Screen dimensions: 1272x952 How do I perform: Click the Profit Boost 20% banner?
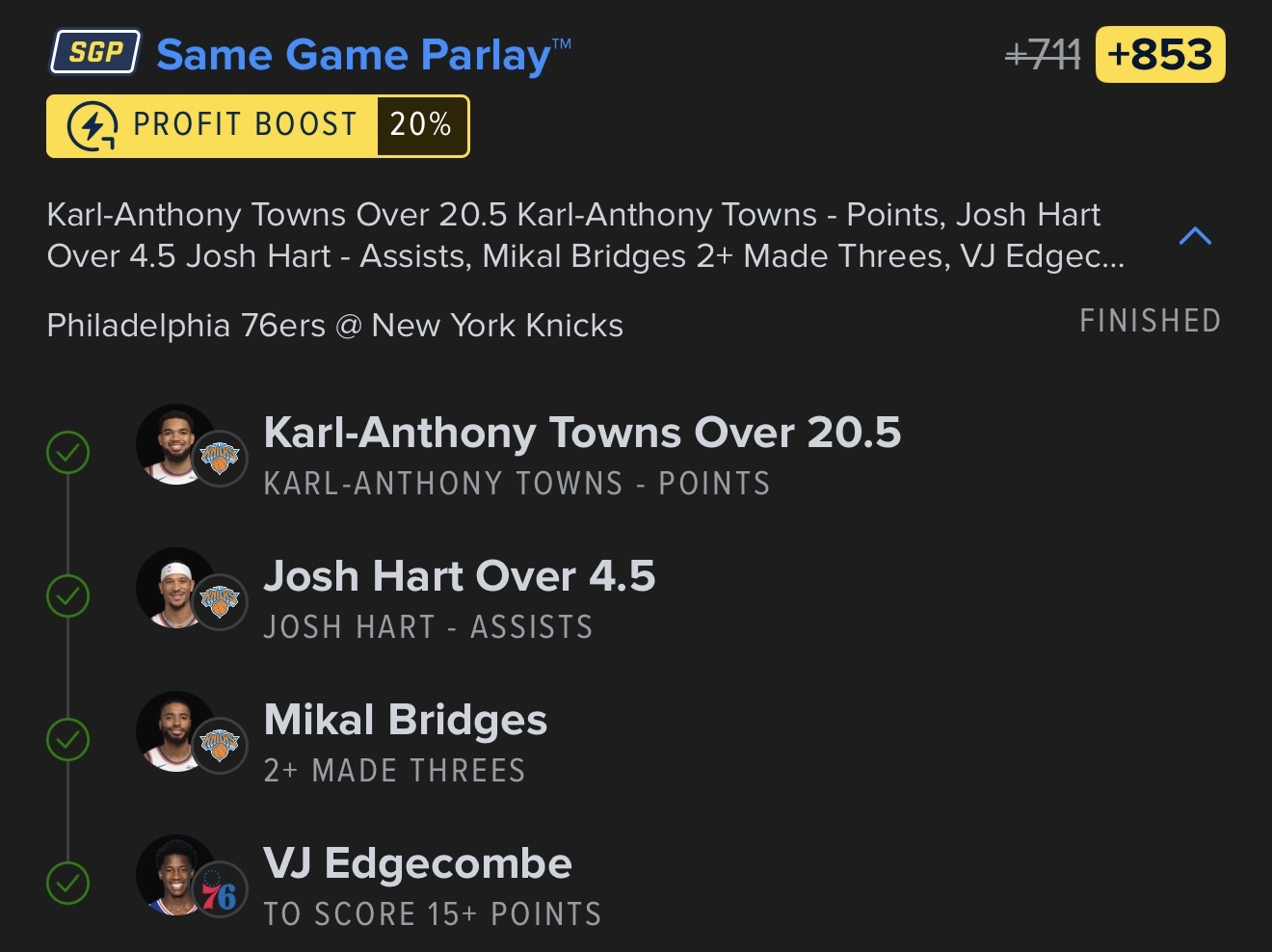(x=257, y=126)
